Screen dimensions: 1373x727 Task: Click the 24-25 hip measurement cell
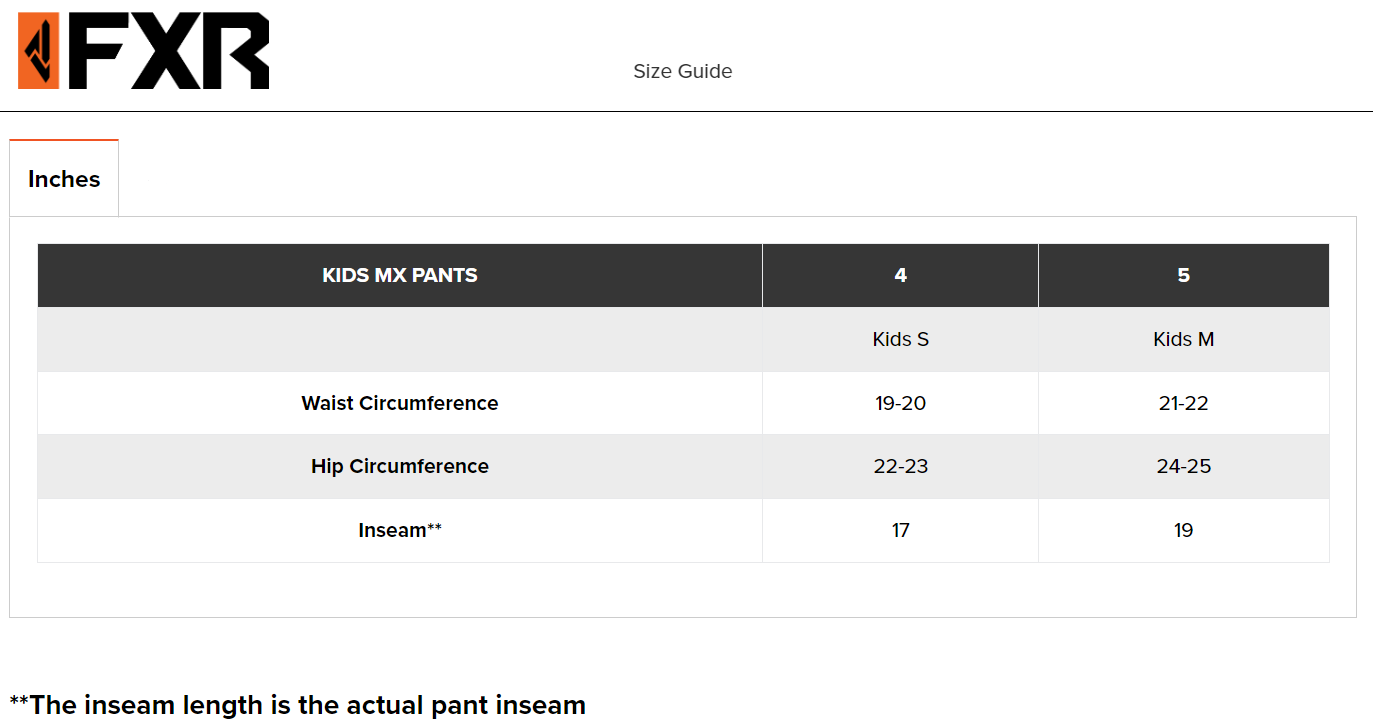(x=1183, y=466)
